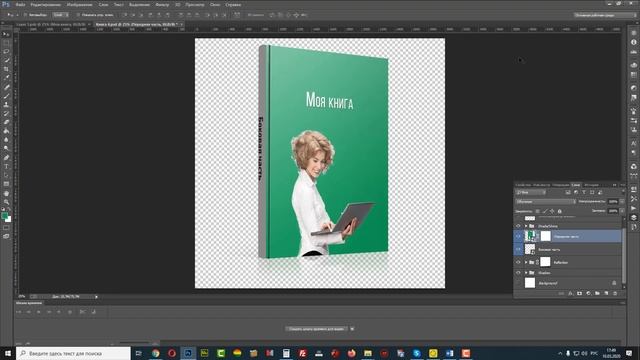The width and height of the screenshot is (640, 360).
Task: Filter layers by pixel layer icon
Action: pyautogui.click(x=568, y=192)
